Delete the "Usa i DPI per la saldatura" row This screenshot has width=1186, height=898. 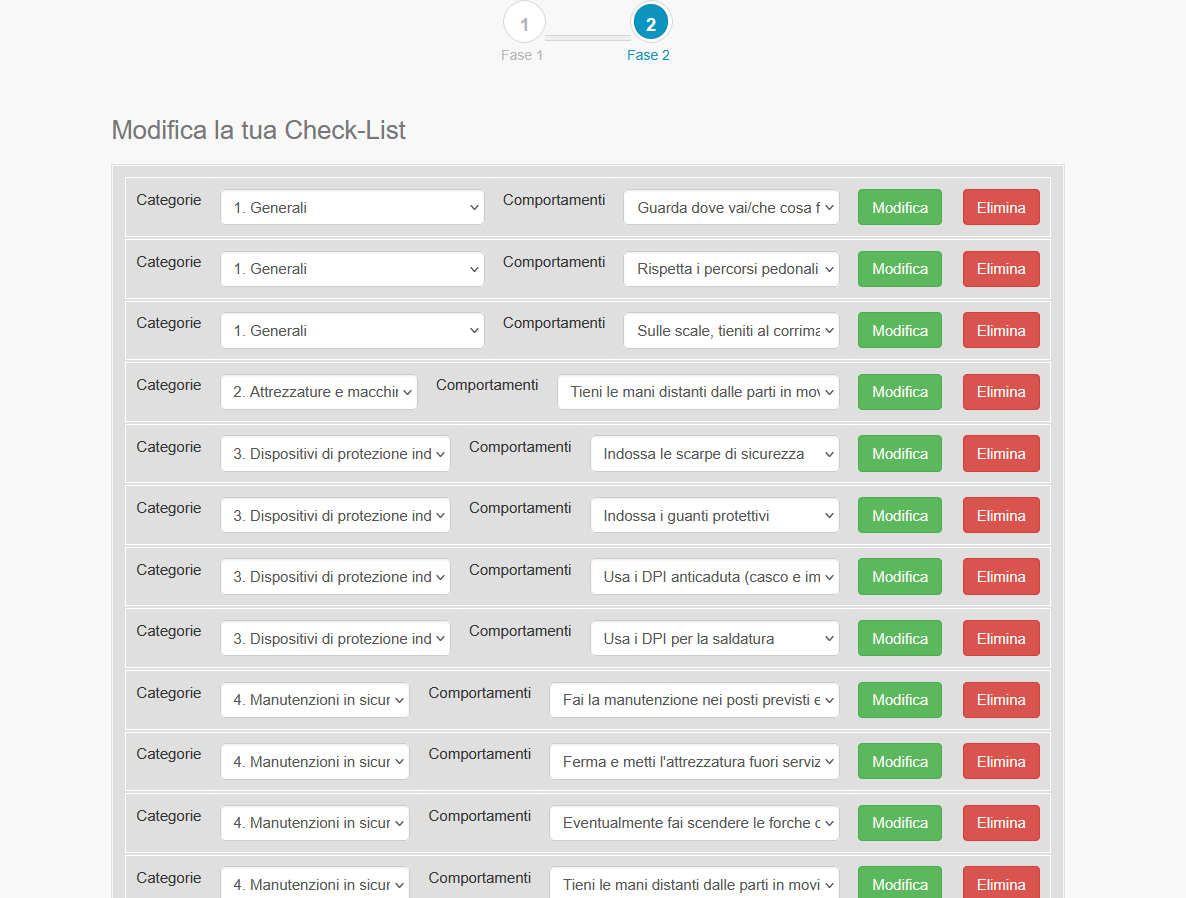(1000, 639)
